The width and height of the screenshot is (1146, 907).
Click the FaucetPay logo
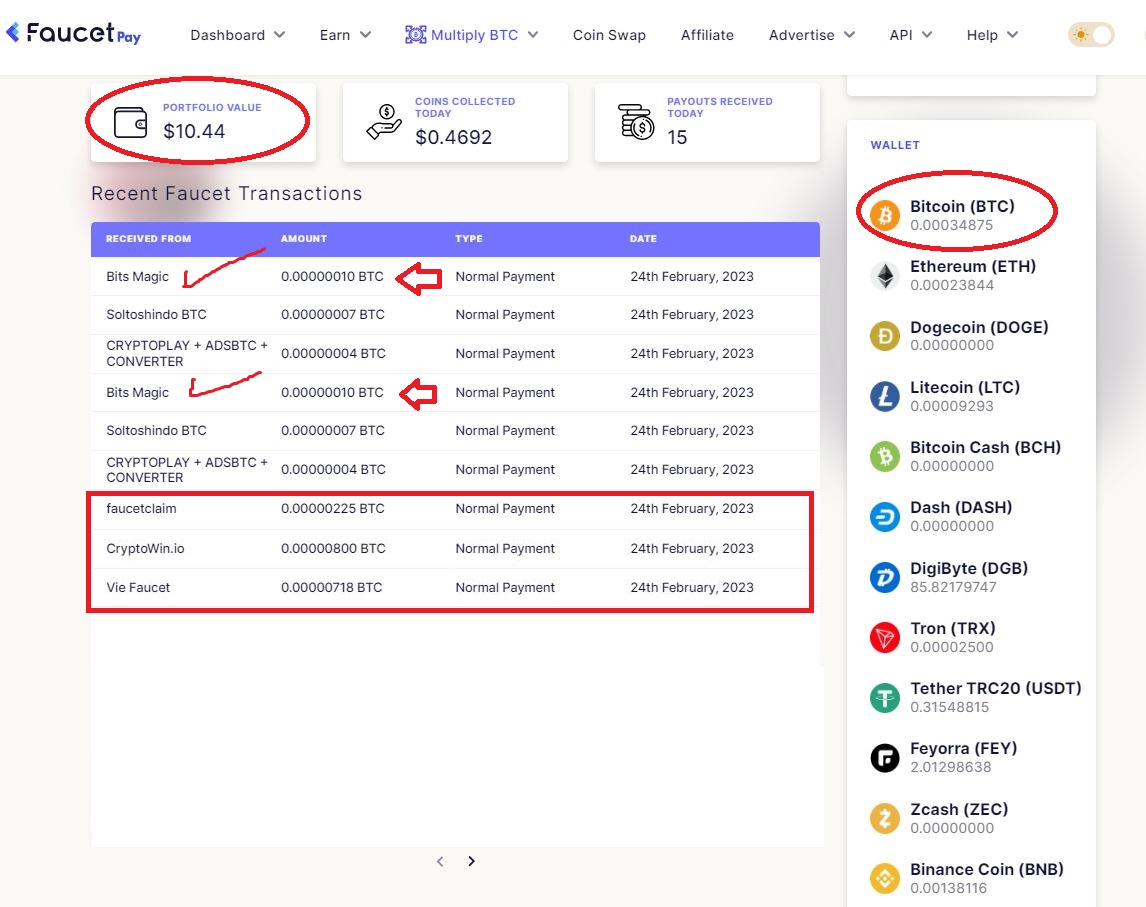tap(73, 33)
